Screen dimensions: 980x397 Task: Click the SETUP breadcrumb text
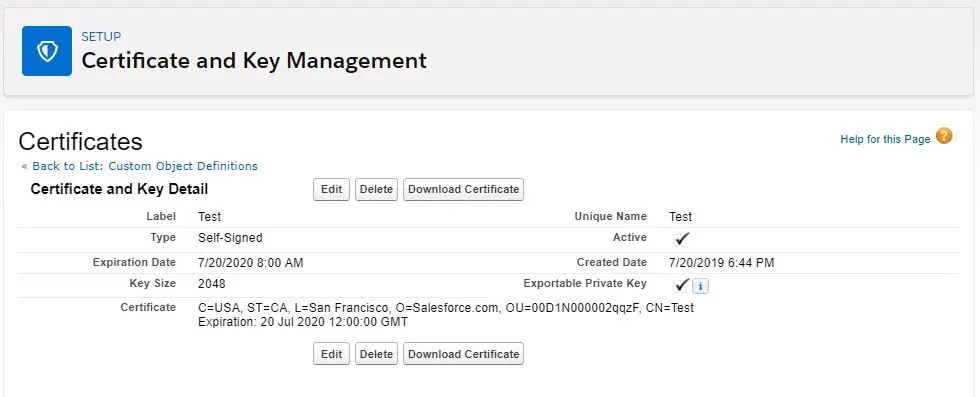click(101, 37)
